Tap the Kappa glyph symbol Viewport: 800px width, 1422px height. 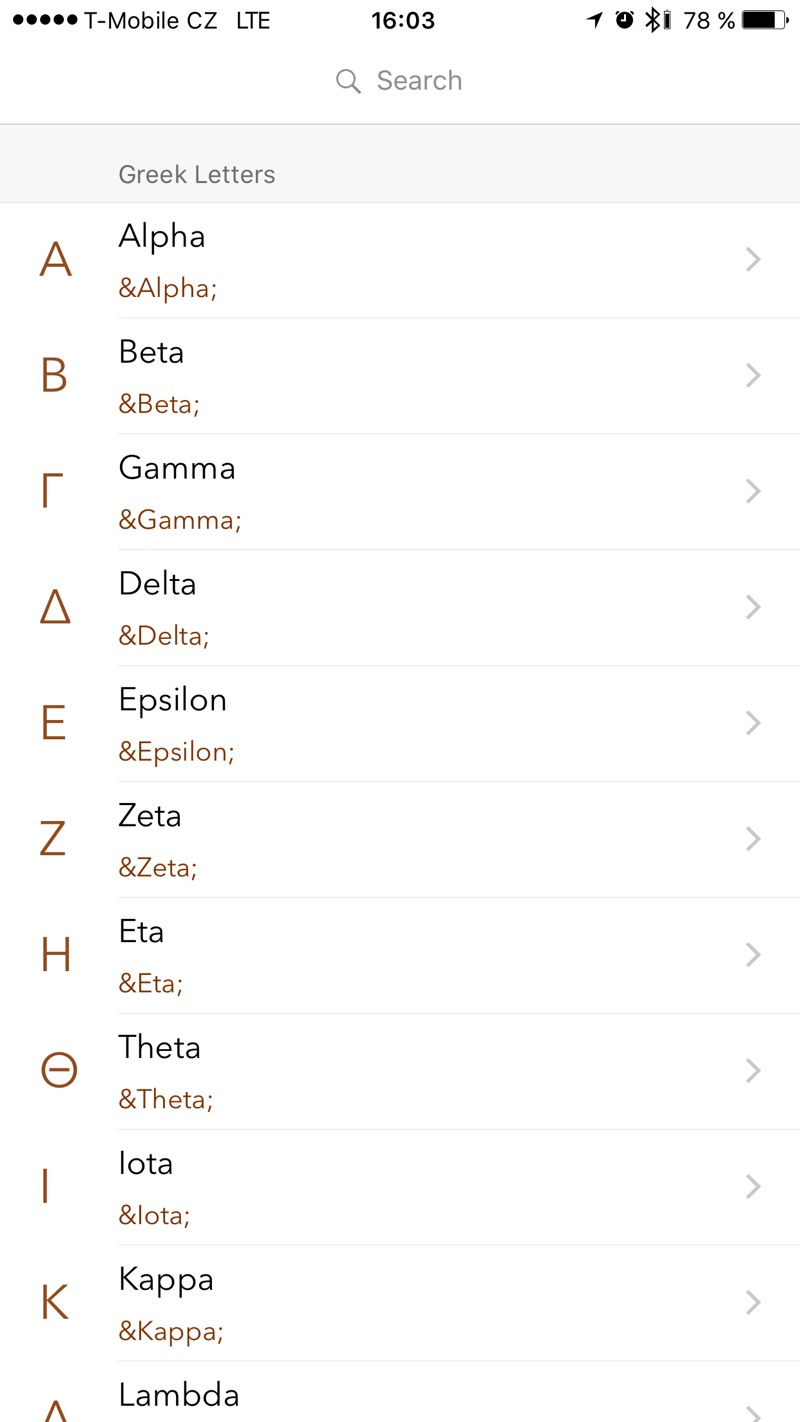pyautogui.click(x=55, y=1303)
